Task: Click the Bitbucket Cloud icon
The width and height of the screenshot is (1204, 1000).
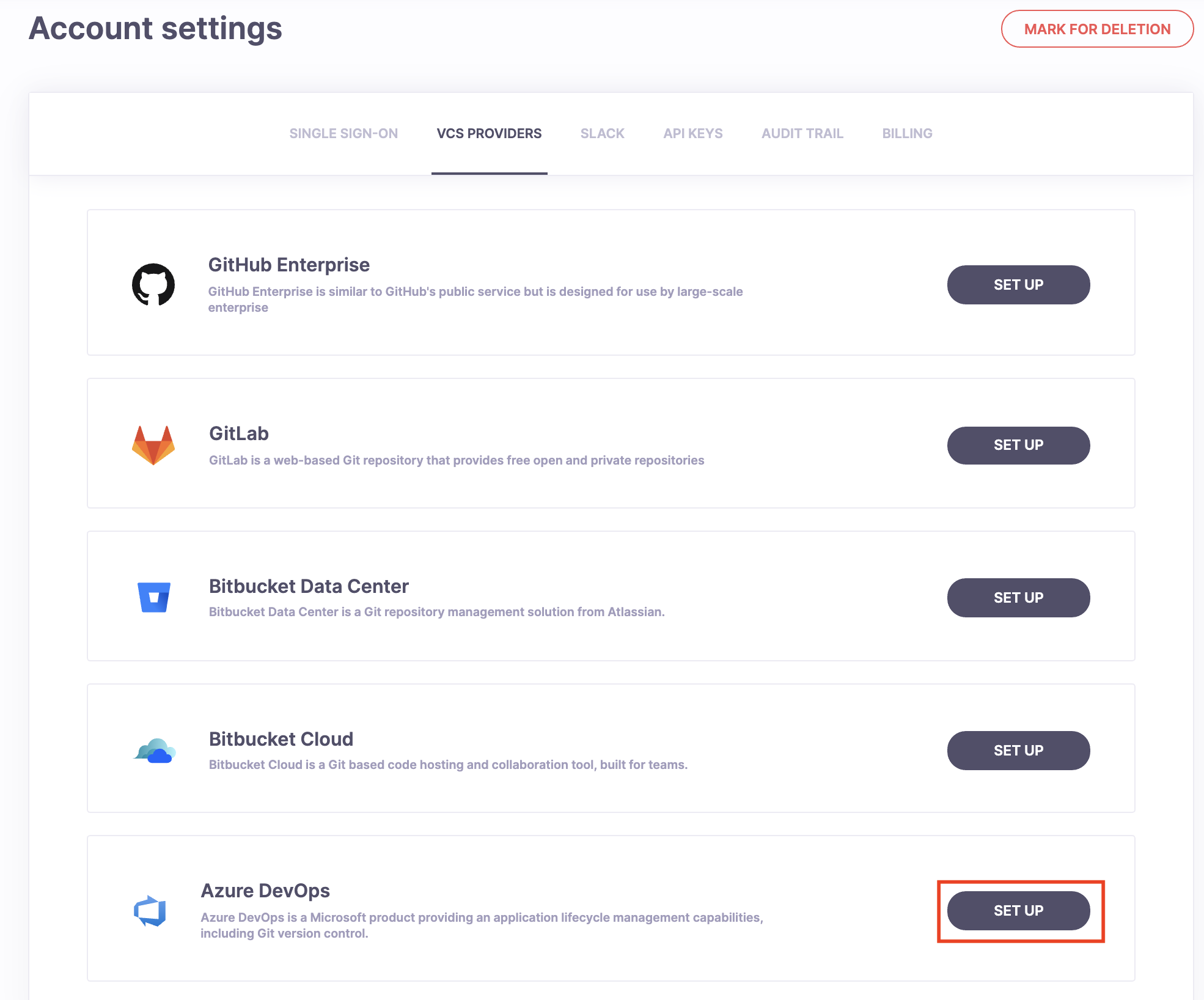Action: [x=153, y=751]
